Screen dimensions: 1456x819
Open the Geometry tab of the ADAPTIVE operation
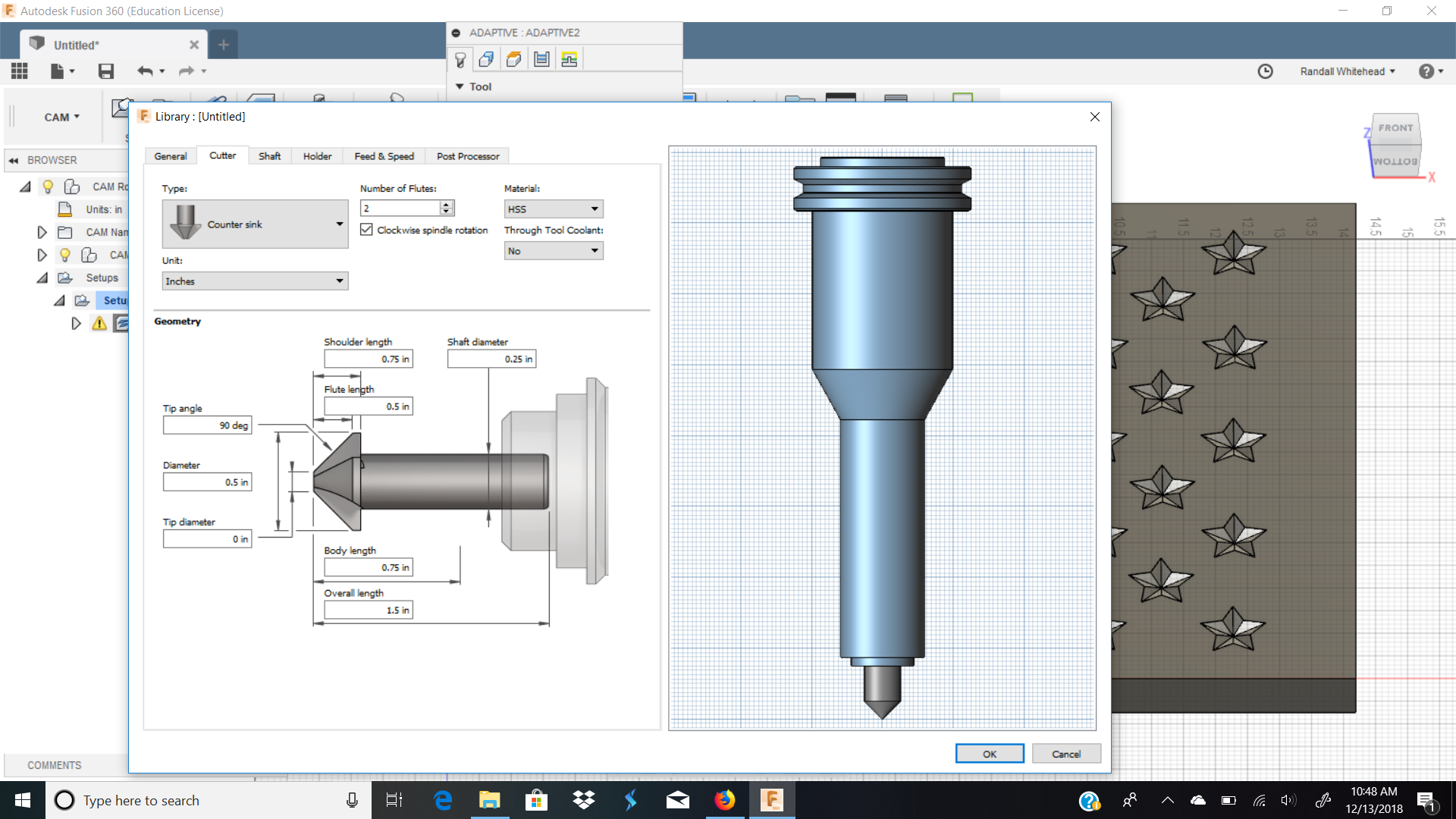coord(486,58)
